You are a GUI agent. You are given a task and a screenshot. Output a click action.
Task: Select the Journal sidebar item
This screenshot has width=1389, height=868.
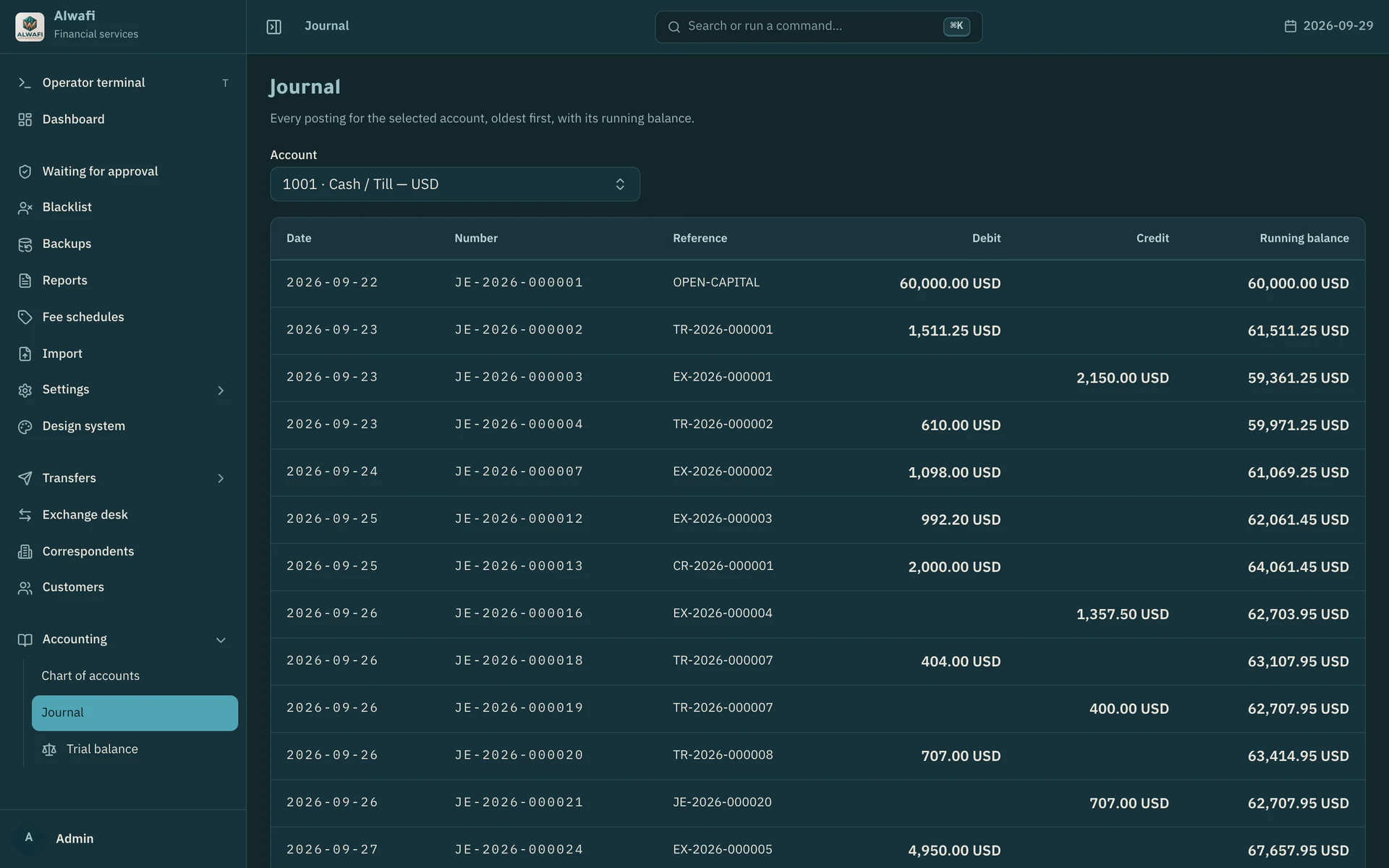coord(135,713)
